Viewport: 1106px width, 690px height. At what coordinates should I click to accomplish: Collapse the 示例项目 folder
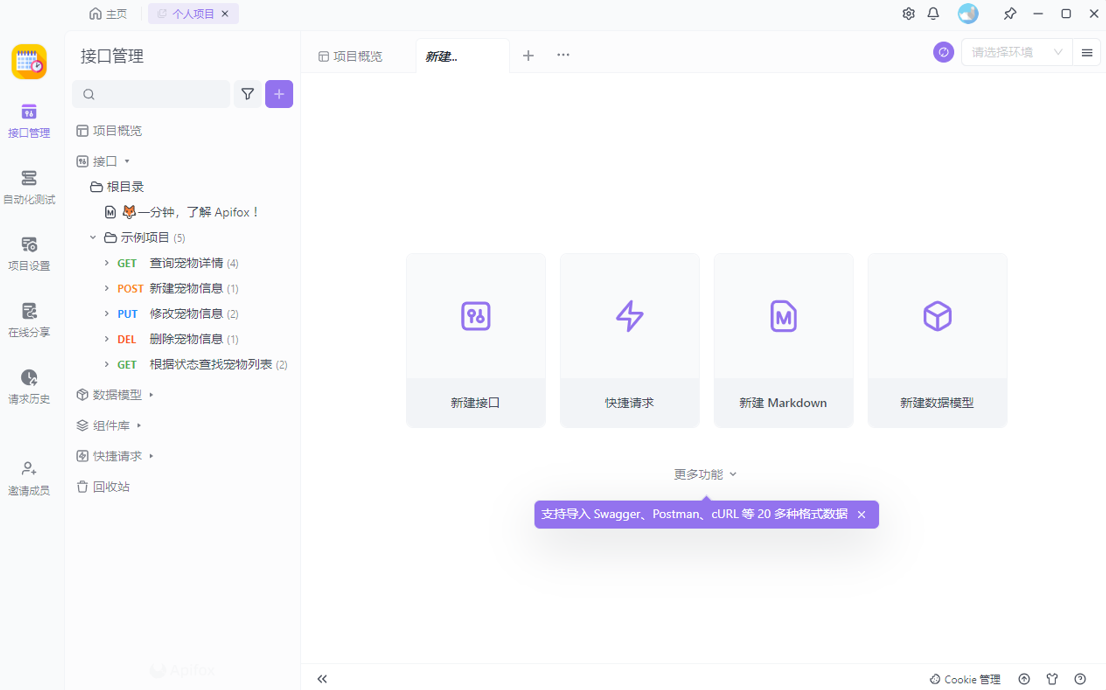coord(93,238)
